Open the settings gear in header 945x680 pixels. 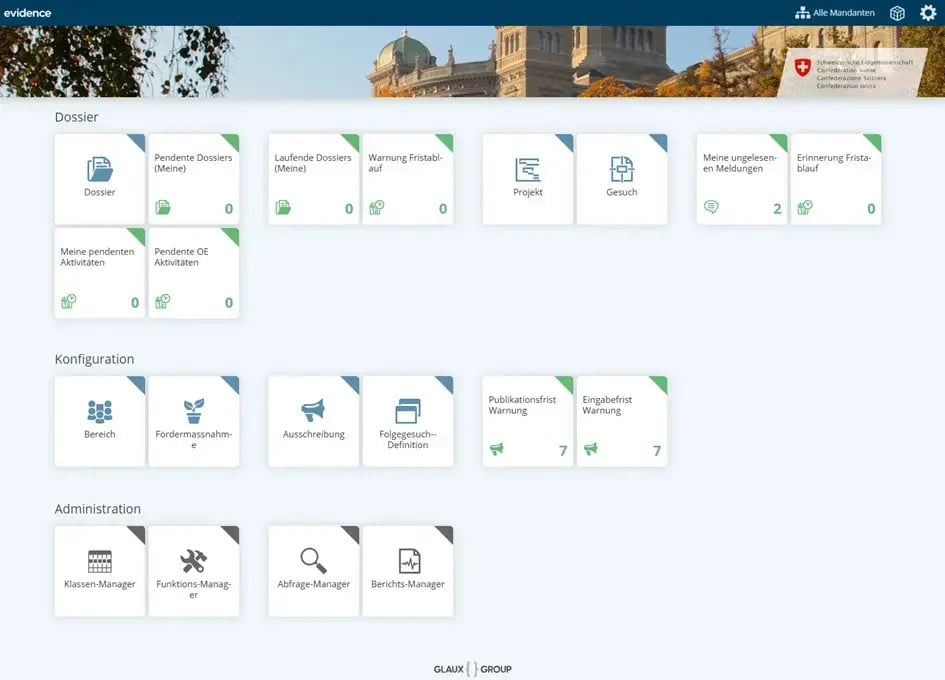click(928, 13)
